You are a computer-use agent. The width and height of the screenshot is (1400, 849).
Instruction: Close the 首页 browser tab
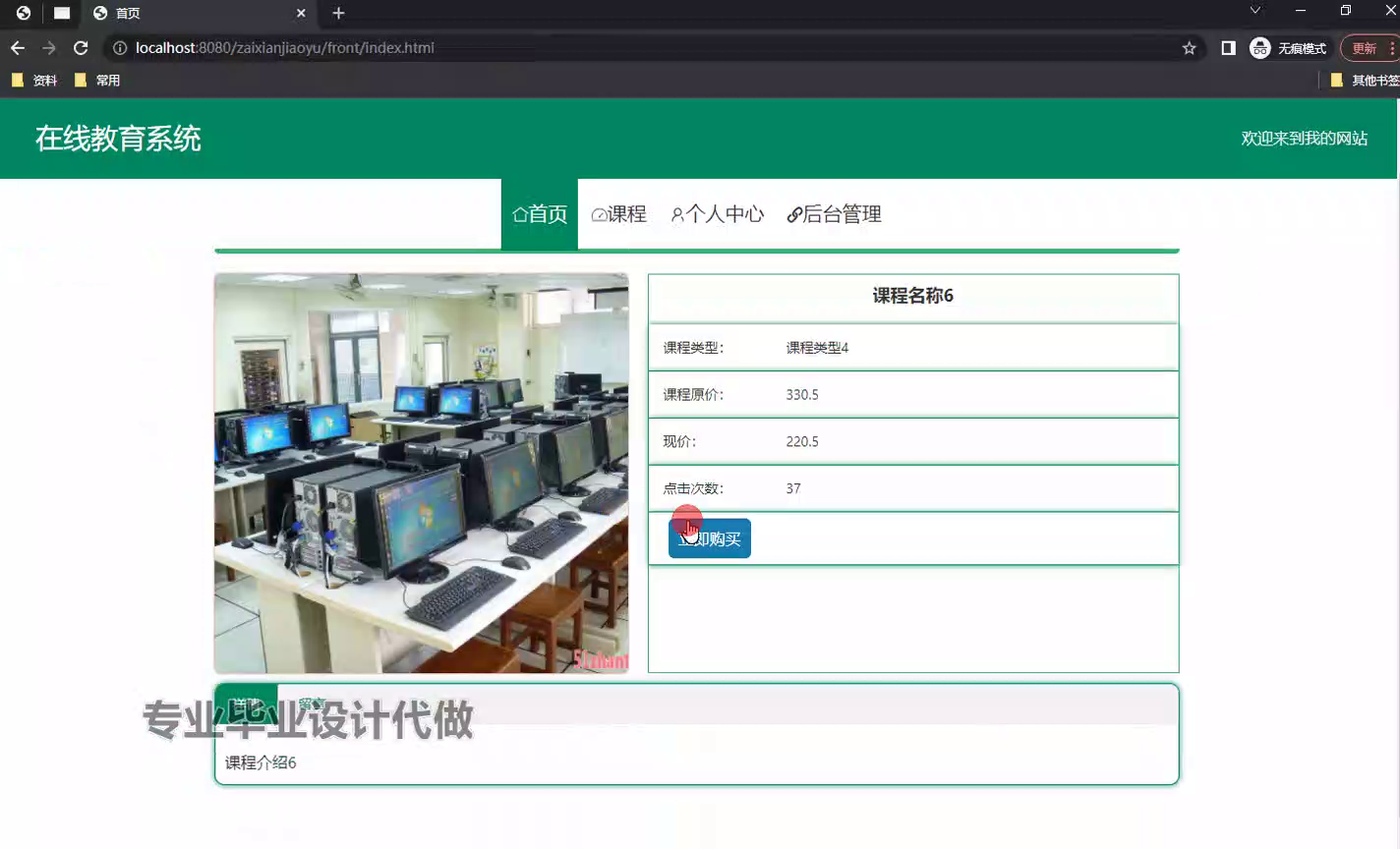[301, 13]
